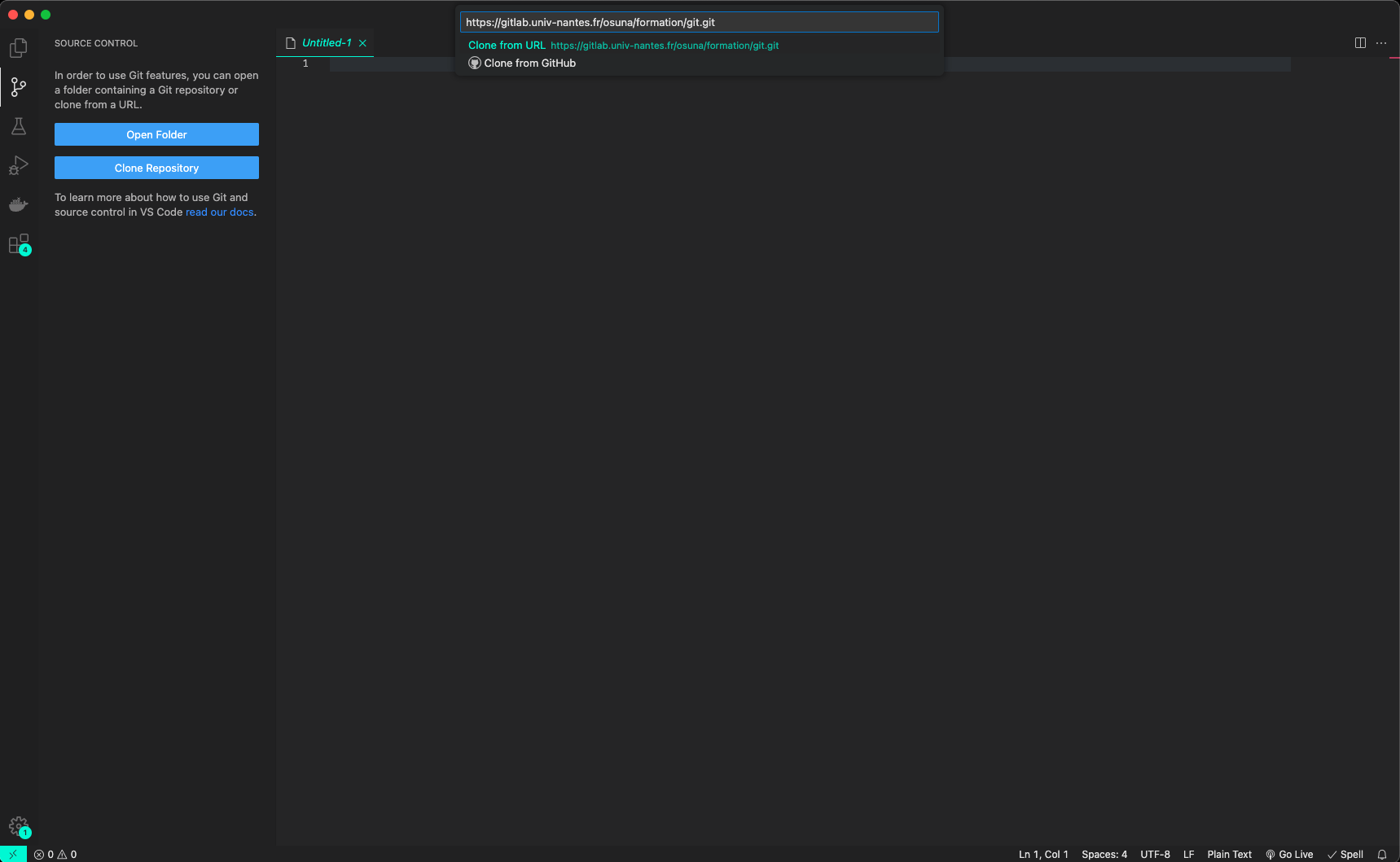
Task: Change language mode from Plain Text
Action: point(1229,854)
